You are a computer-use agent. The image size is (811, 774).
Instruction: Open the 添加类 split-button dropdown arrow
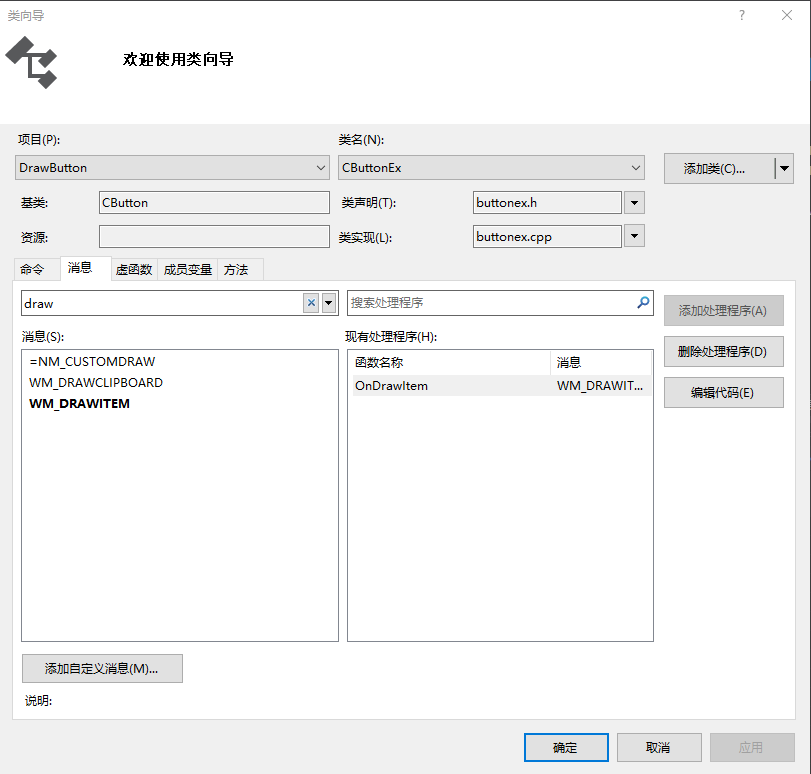783,168
